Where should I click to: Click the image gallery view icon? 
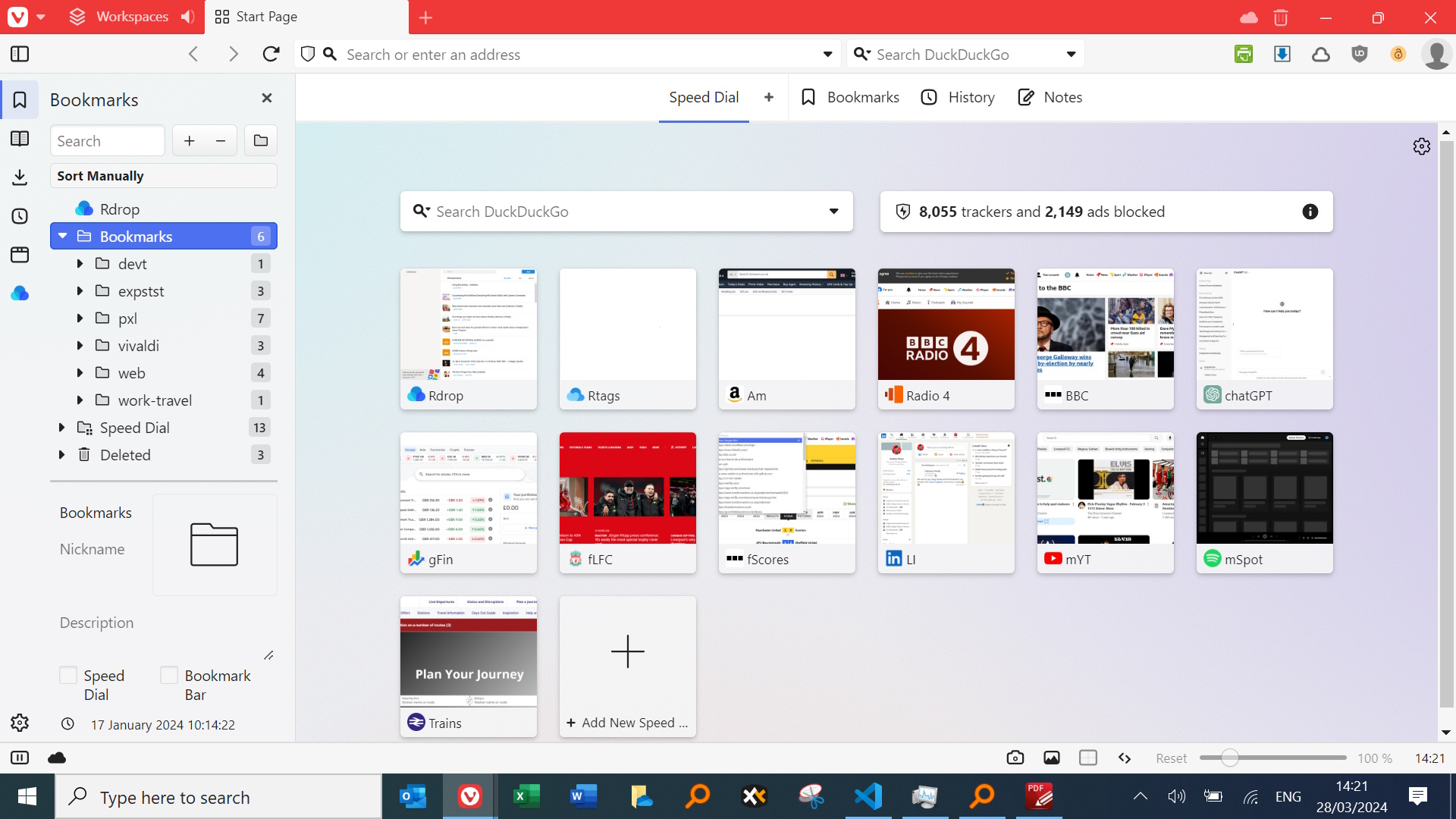[1051, 758]
